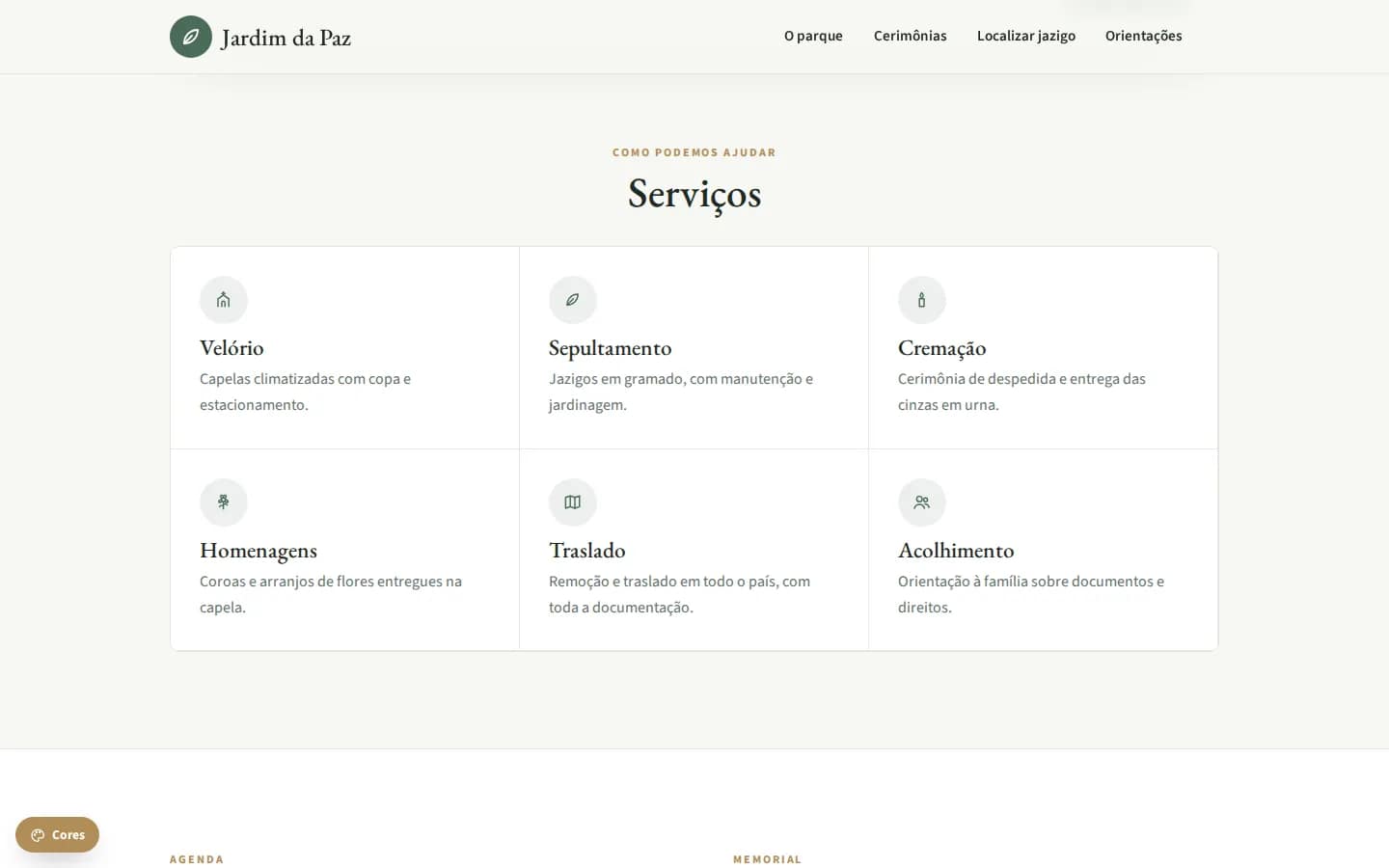Click the Cremação card heading

click(x=942, y=348)
